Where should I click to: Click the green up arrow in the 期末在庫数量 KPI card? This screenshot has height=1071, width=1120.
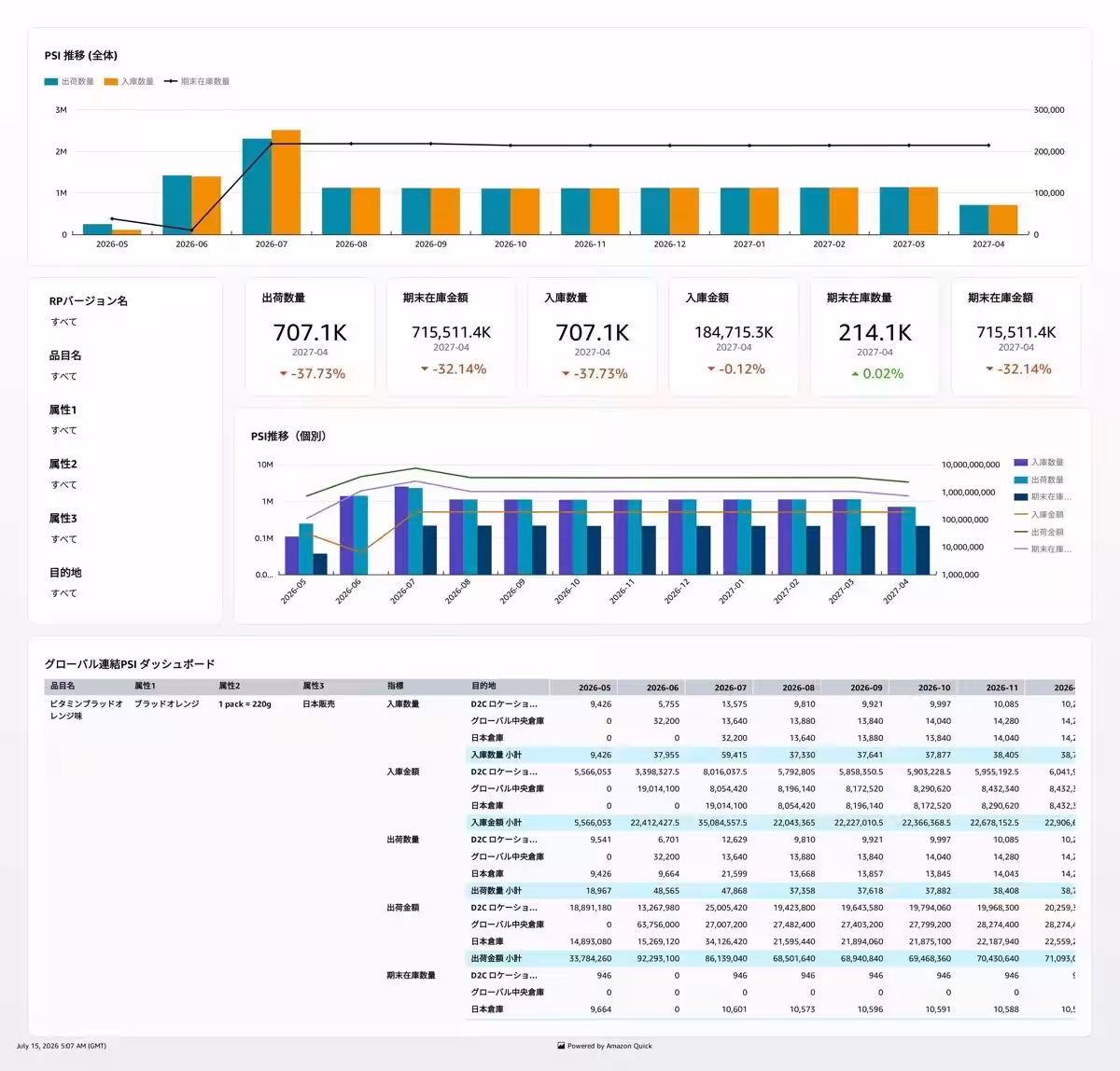pos(855,374)
